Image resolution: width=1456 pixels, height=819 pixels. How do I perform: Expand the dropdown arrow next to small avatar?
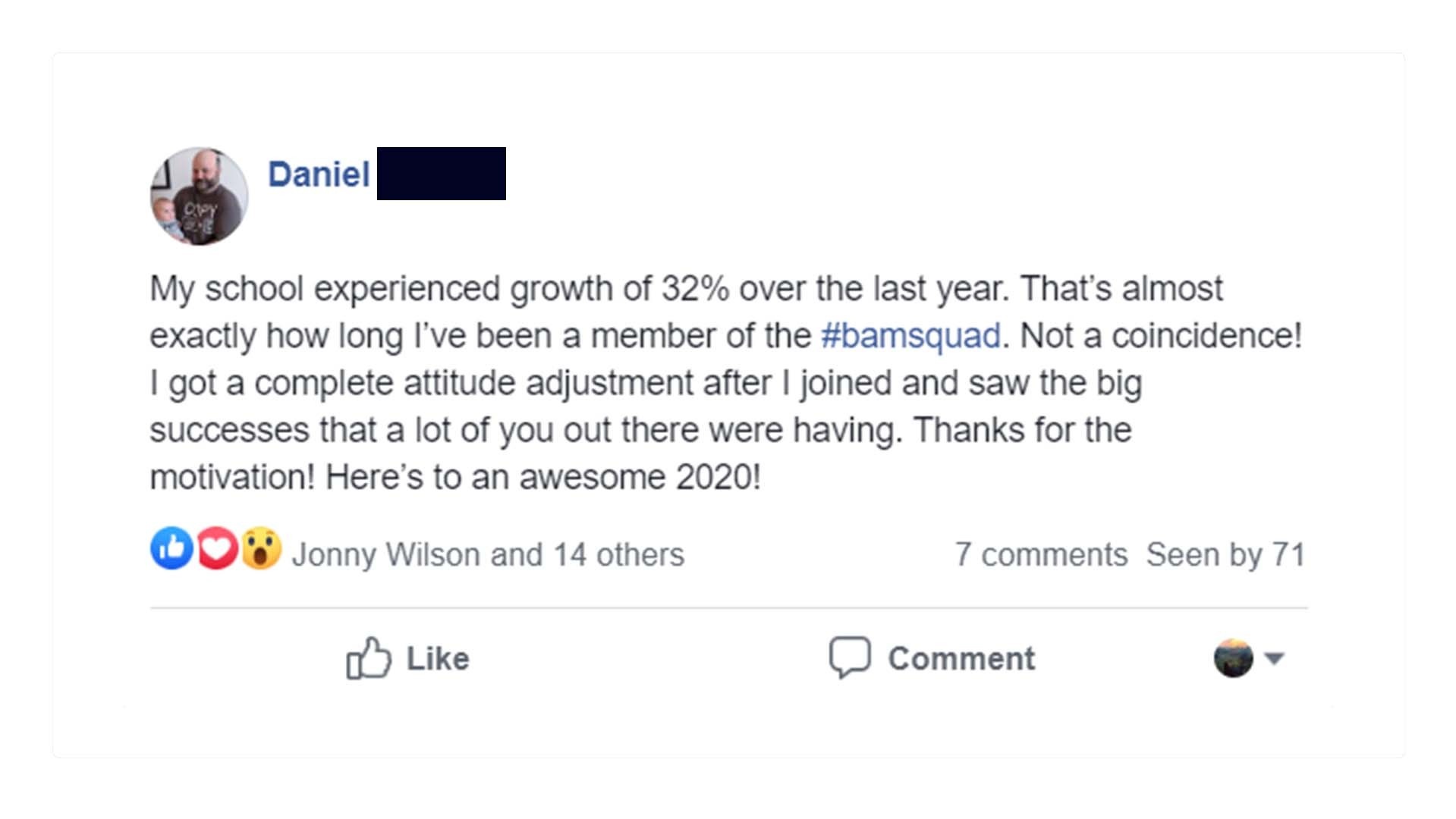(x=1274, y=658)
